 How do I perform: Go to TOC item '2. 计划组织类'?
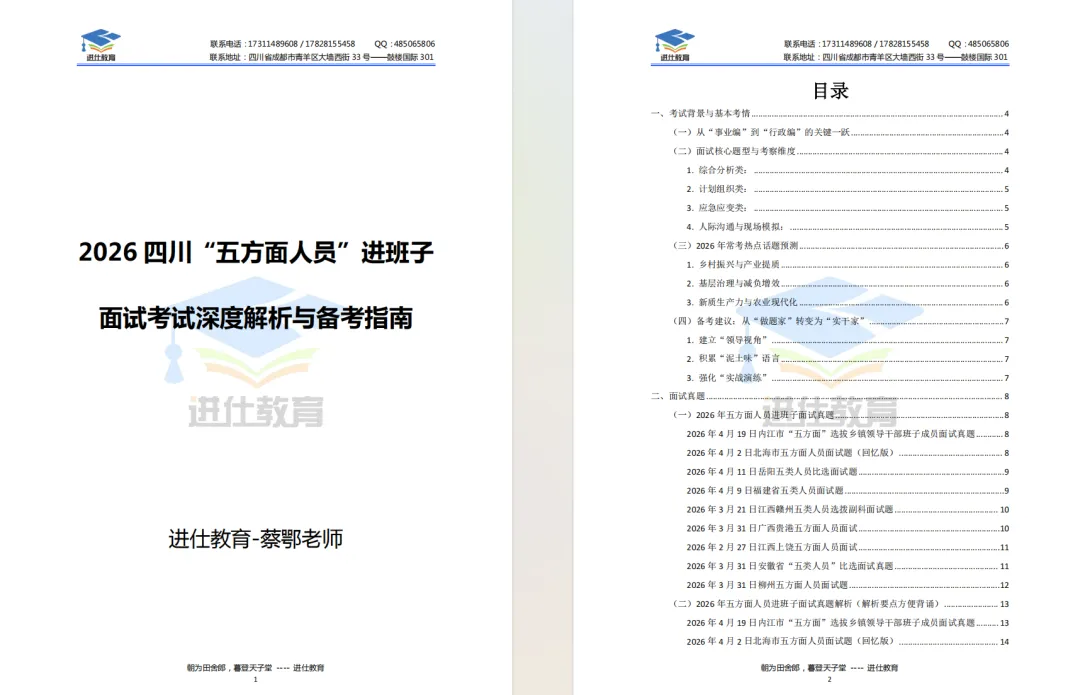(847, 189)
